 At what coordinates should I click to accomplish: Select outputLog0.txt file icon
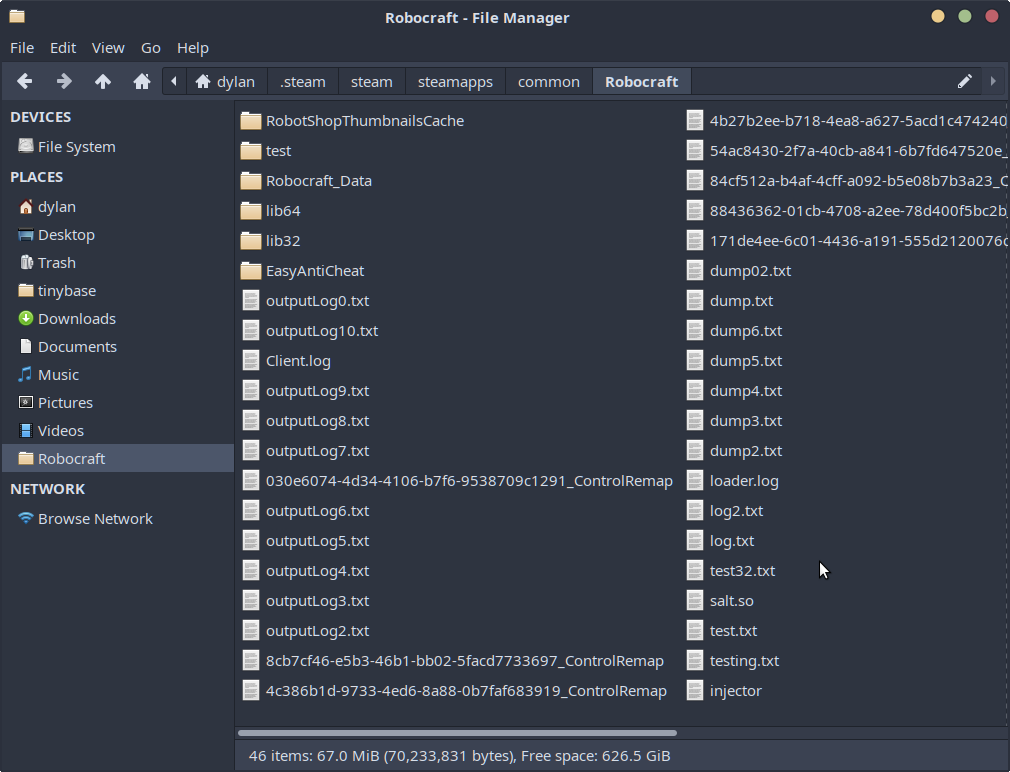[251, 301]
